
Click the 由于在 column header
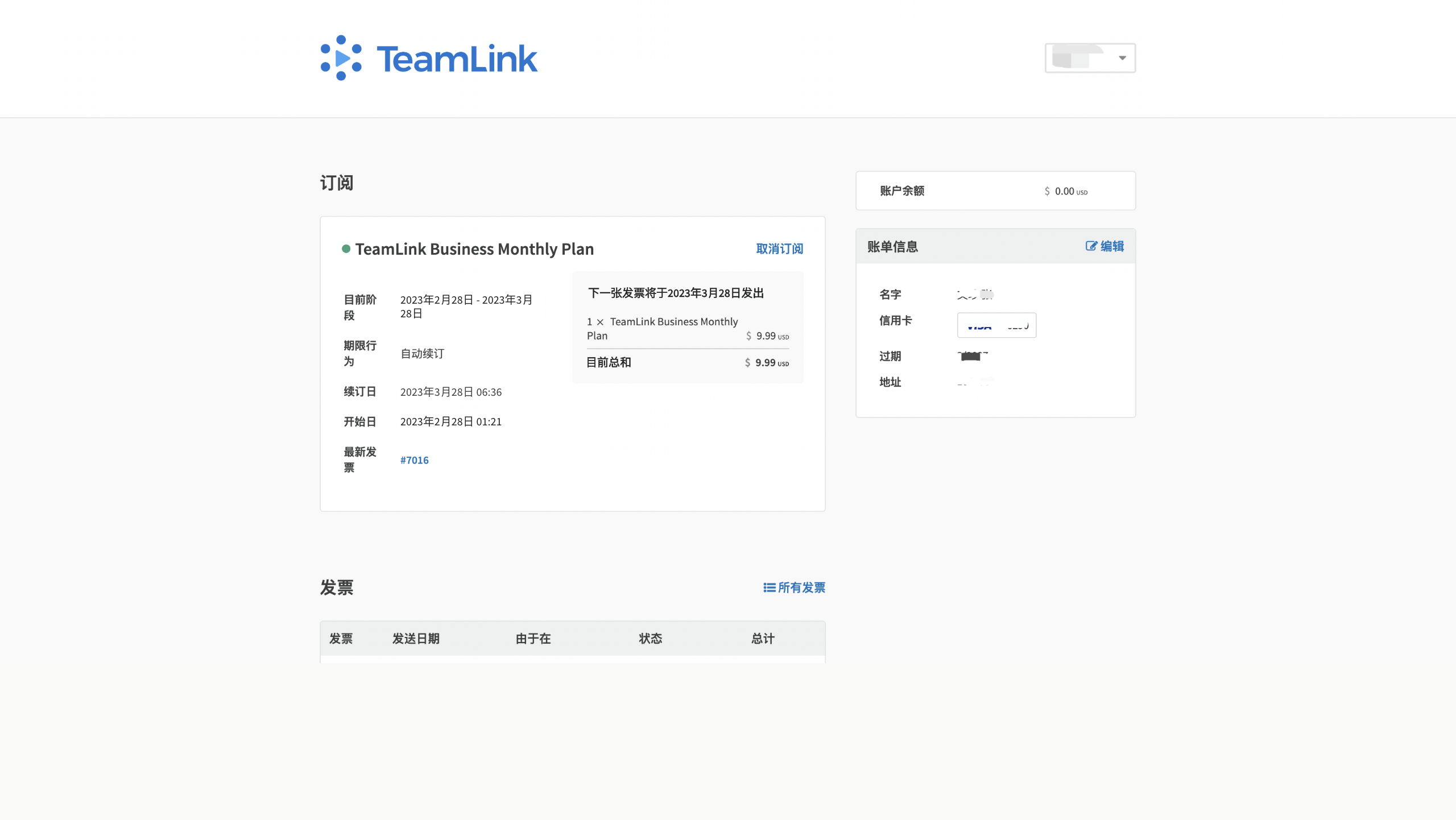[533, 639]
